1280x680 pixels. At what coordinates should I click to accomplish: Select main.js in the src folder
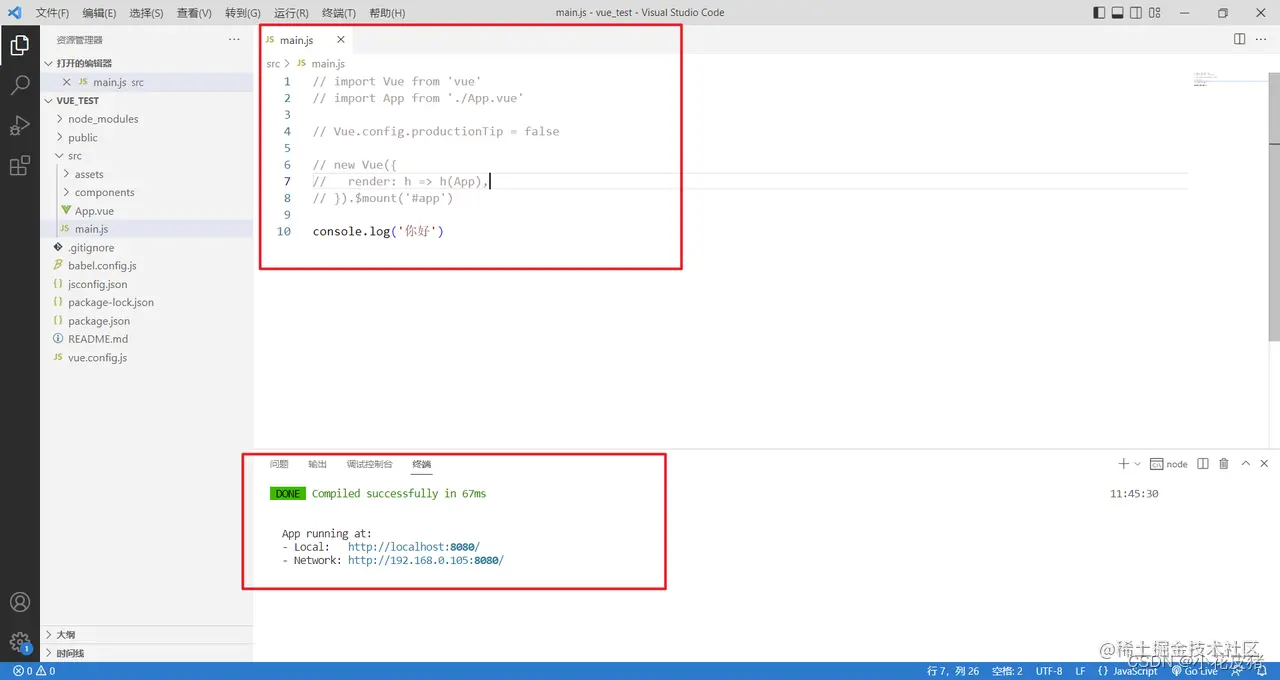click(x=147, y=229)
